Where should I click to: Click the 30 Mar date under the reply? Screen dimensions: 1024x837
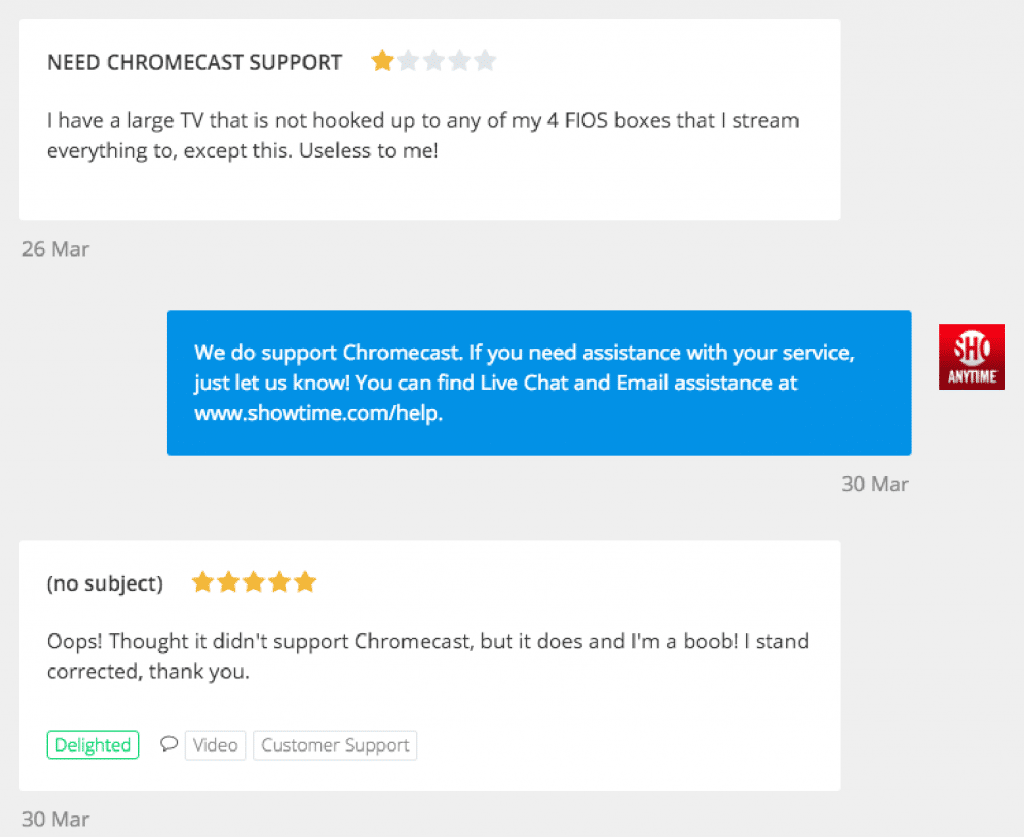coord(875,483)
